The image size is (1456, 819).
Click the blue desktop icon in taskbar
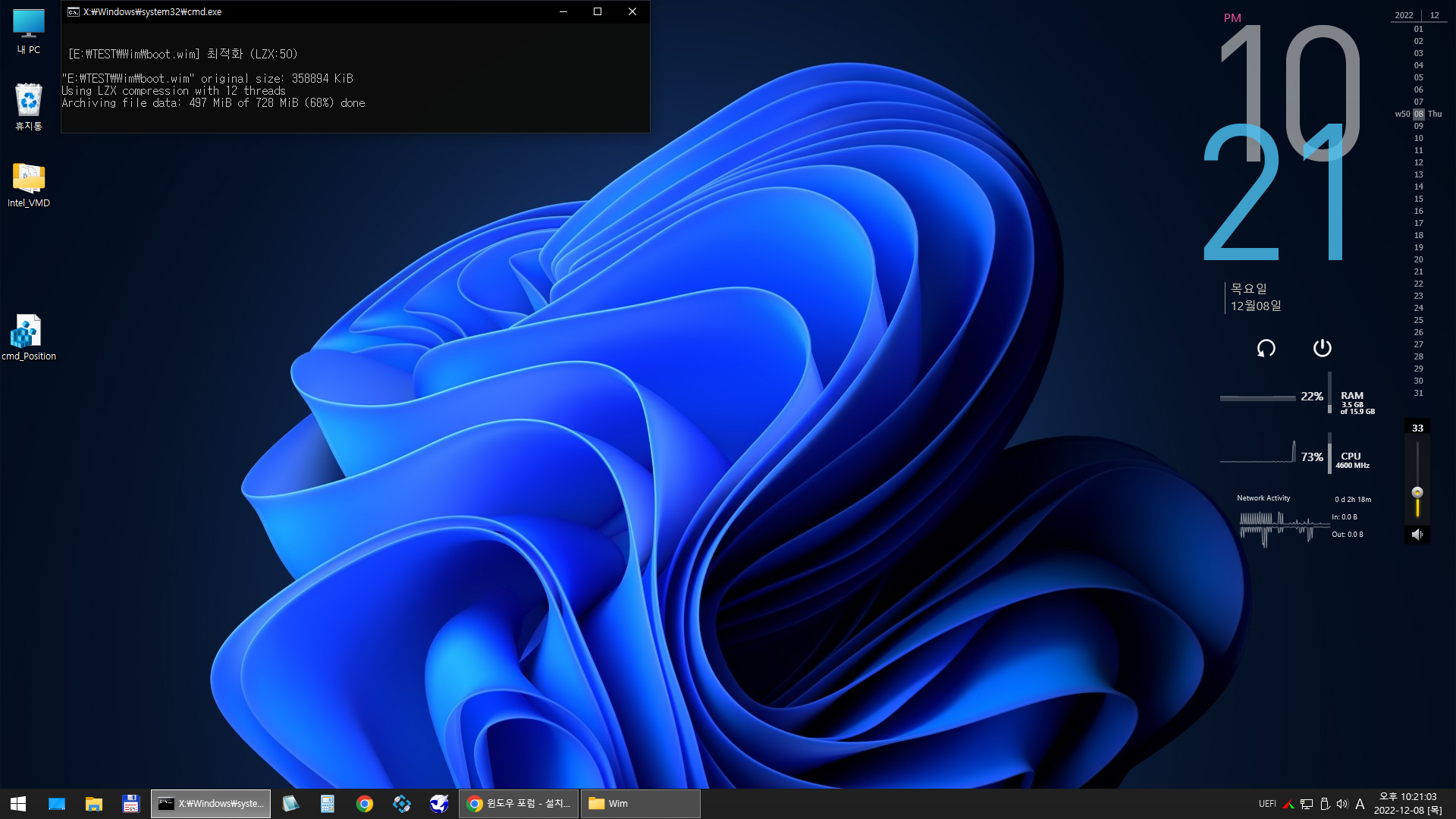(57, 804)
